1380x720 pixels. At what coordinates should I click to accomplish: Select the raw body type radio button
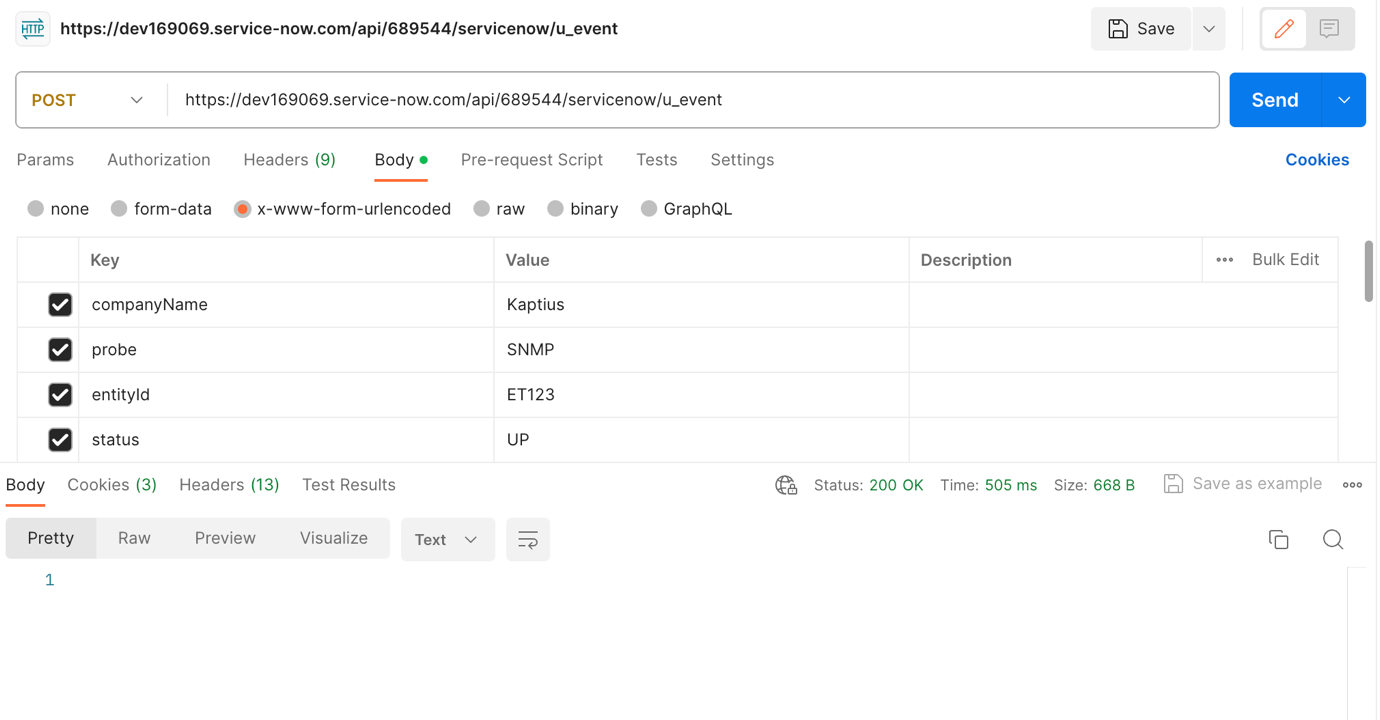pos(481,208)
